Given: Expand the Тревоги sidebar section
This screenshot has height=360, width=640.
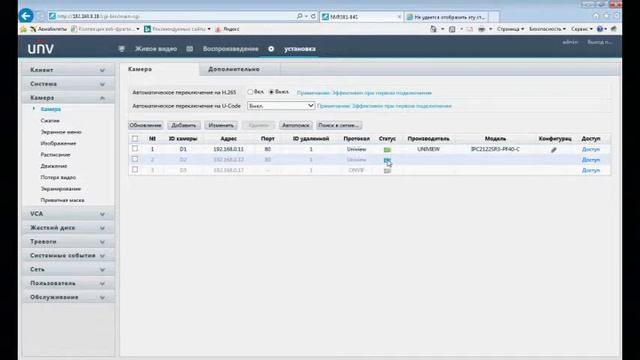Looking at the screenshot, I should click(x=68, y=242).
